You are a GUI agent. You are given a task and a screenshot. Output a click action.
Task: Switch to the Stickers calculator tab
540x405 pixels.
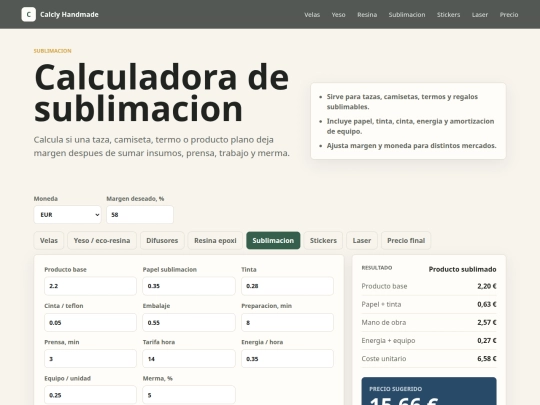pos(323,240)
